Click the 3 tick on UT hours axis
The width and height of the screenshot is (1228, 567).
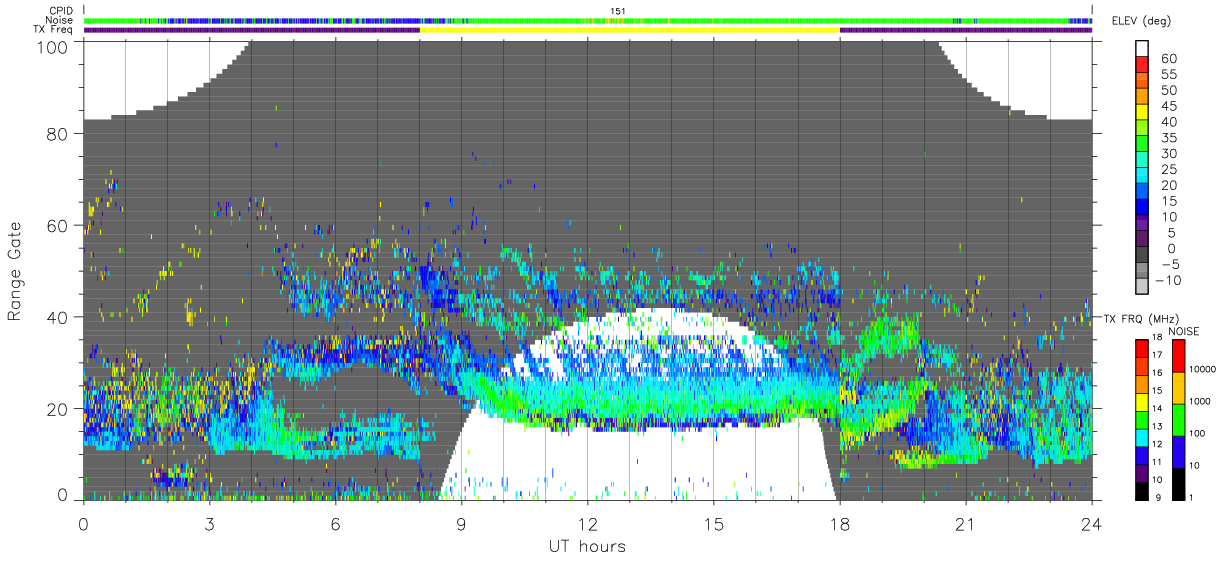[210, 523]
